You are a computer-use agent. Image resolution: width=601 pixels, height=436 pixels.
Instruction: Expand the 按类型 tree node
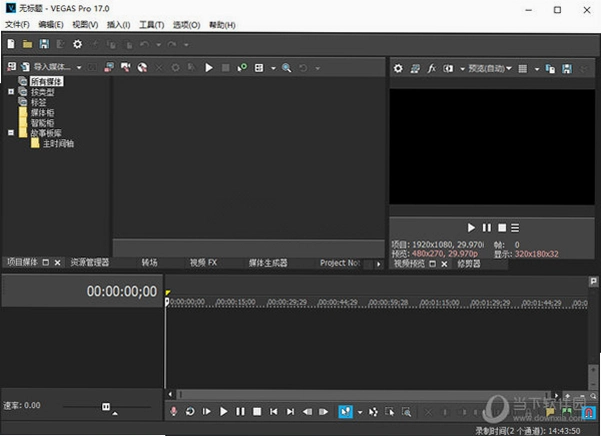point(11,92)
